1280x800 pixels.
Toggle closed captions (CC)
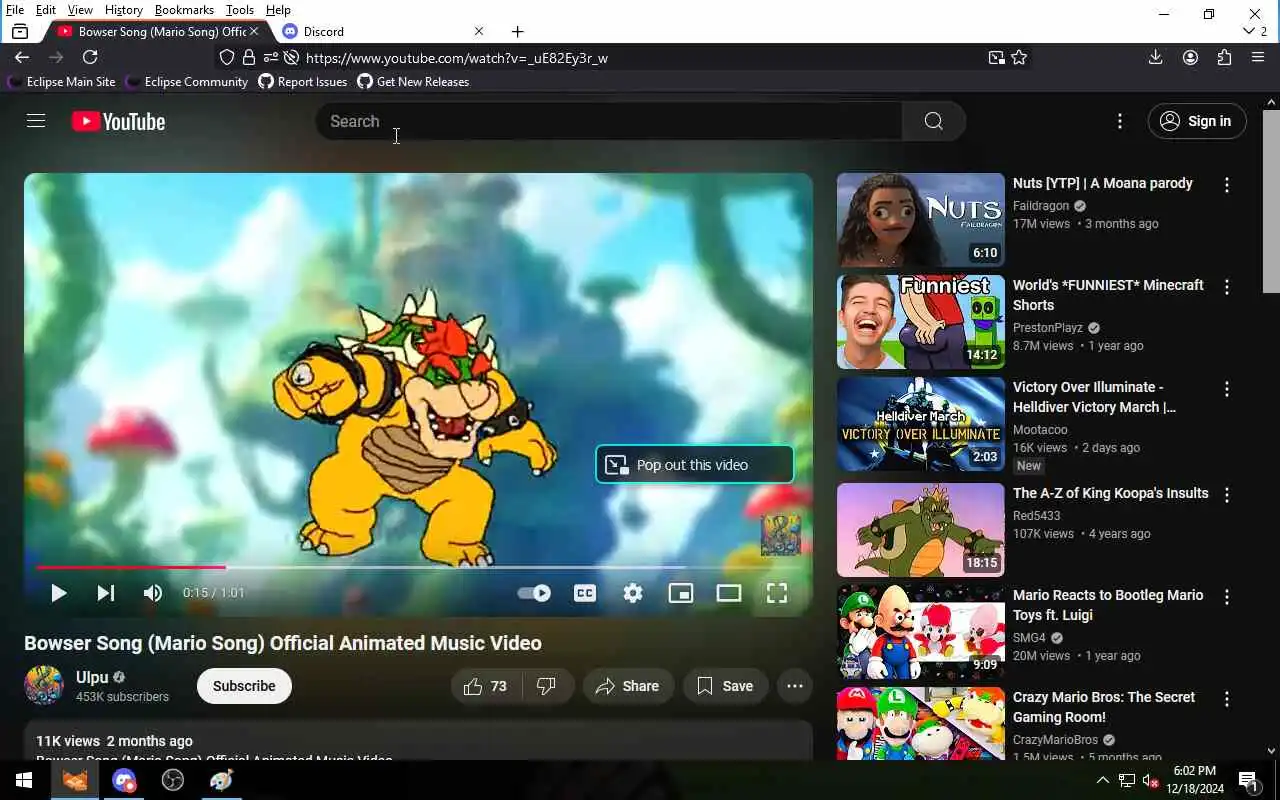585,593
